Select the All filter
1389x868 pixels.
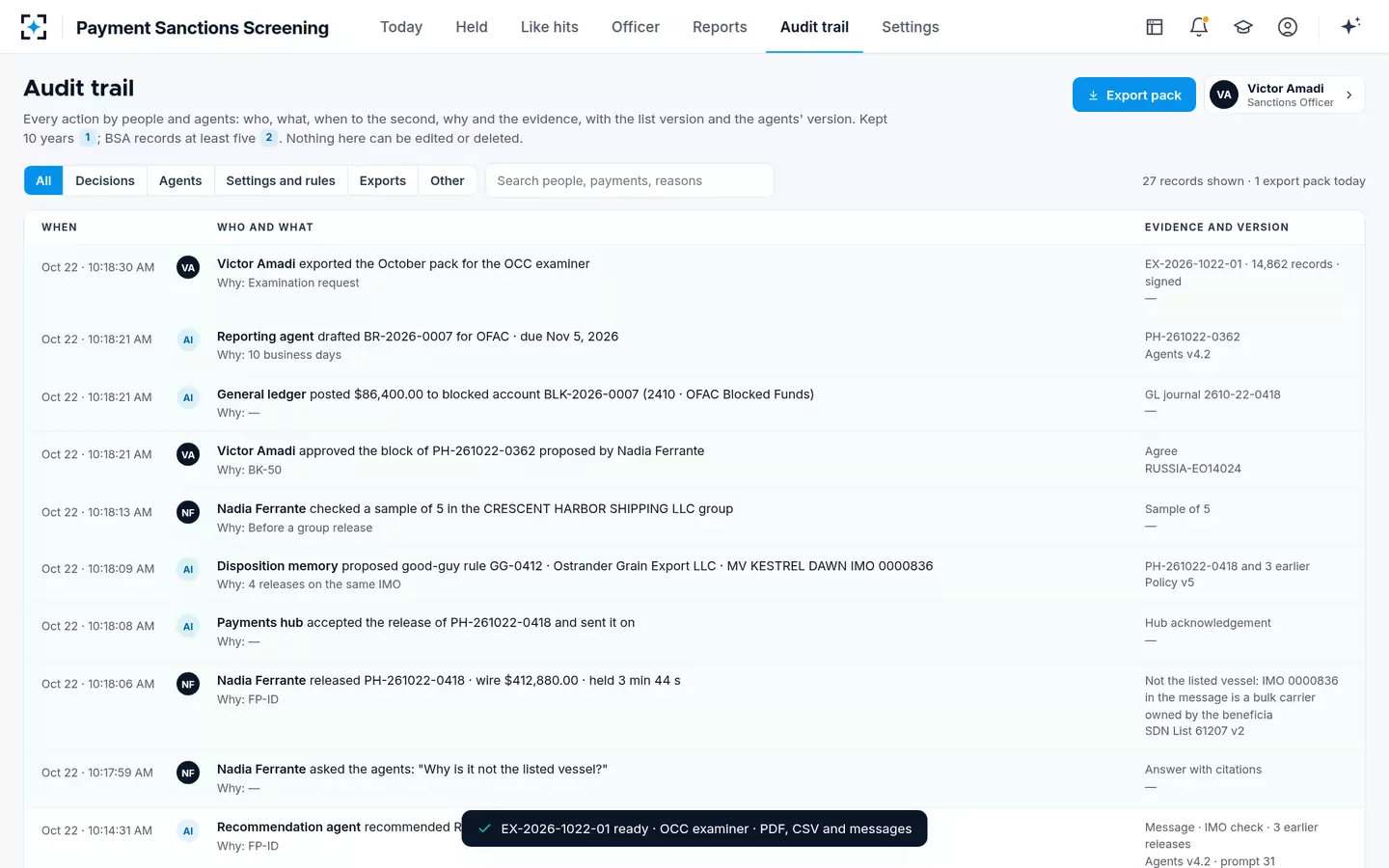[x=43, y=180]
